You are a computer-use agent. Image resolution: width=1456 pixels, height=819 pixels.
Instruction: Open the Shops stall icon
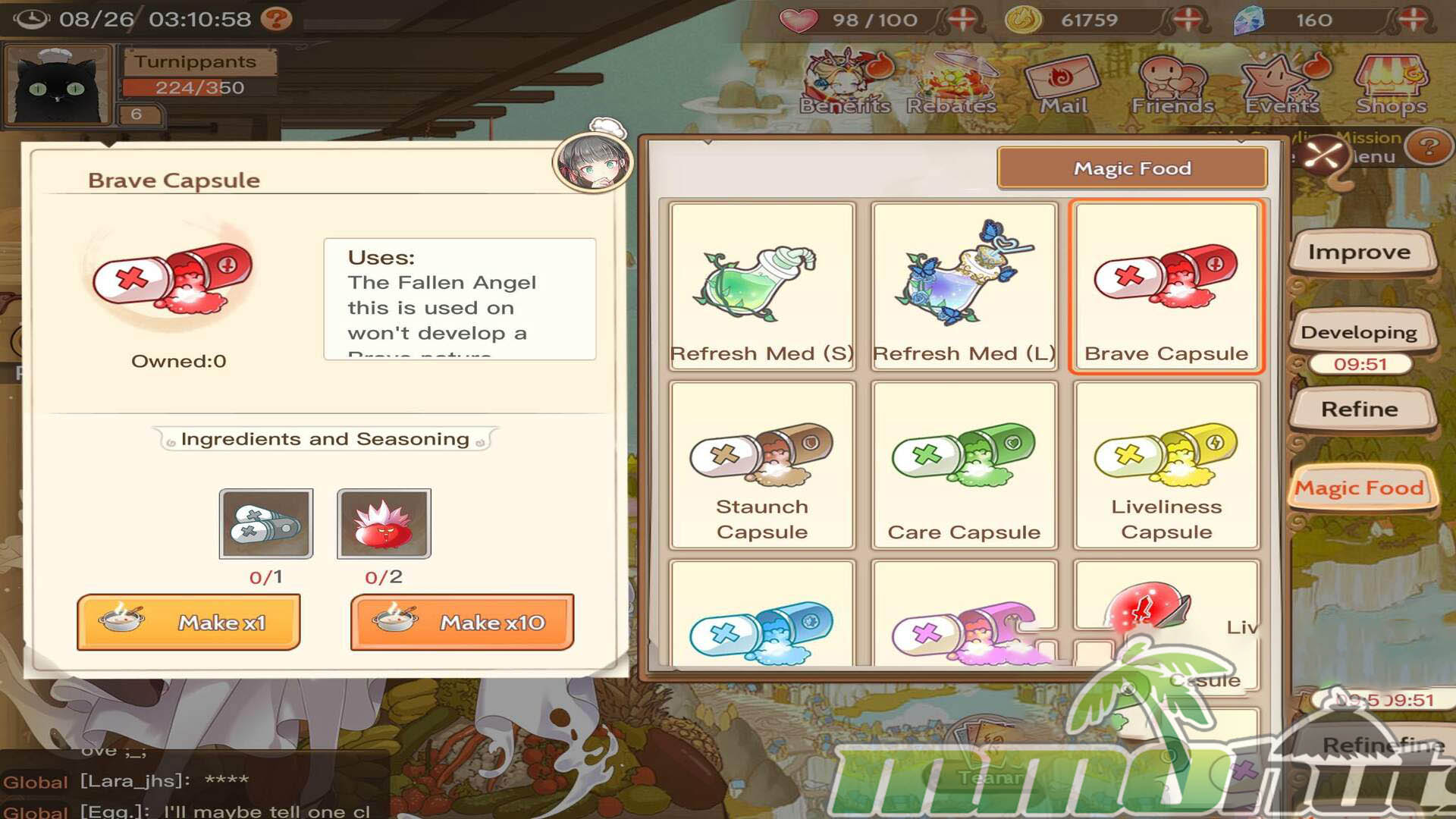pyautogui.click(x=1392, y=84)
